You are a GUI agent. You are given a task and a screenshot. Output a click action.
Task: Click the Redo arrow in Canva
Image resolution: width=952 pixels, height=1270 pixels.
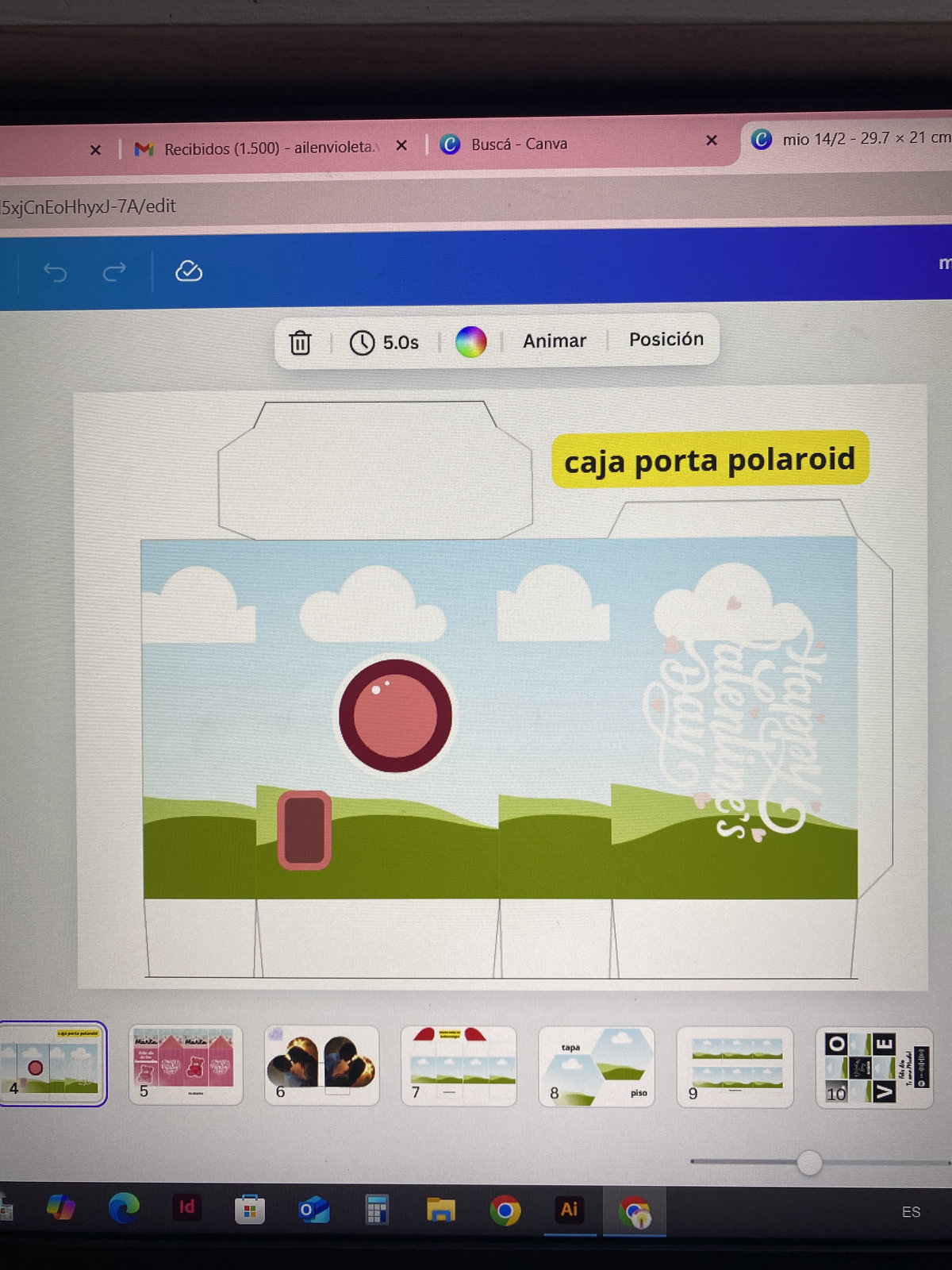(114, 272)
